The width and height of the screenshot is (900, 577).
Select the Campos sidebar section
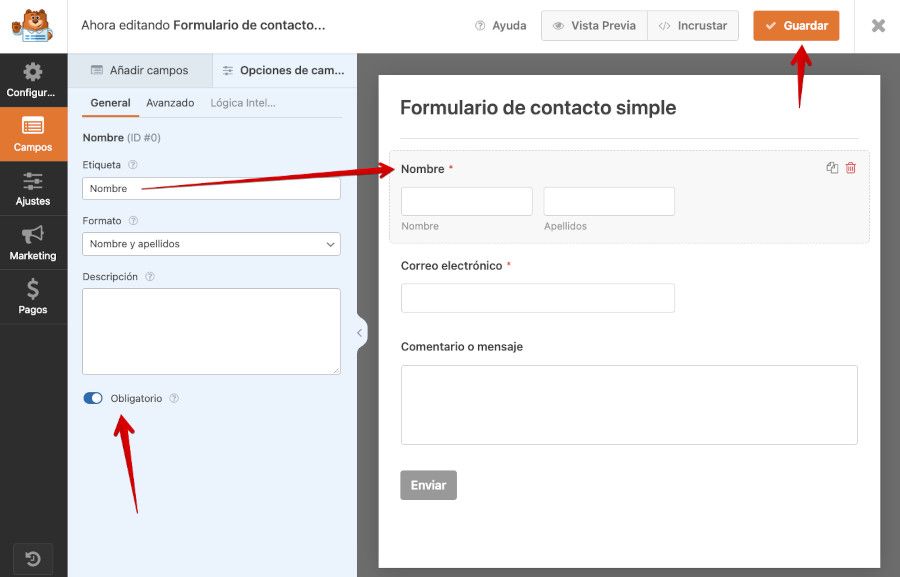point(33,134)
